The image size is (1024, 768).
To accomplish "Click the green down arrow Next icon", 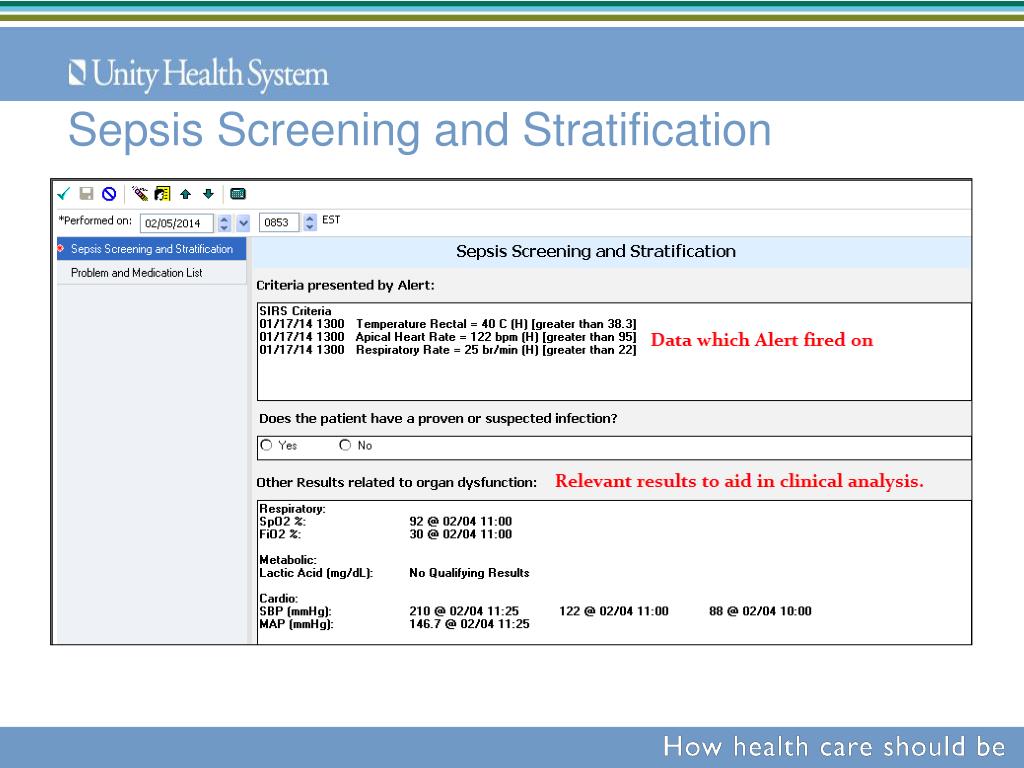I will pos(208,193).
